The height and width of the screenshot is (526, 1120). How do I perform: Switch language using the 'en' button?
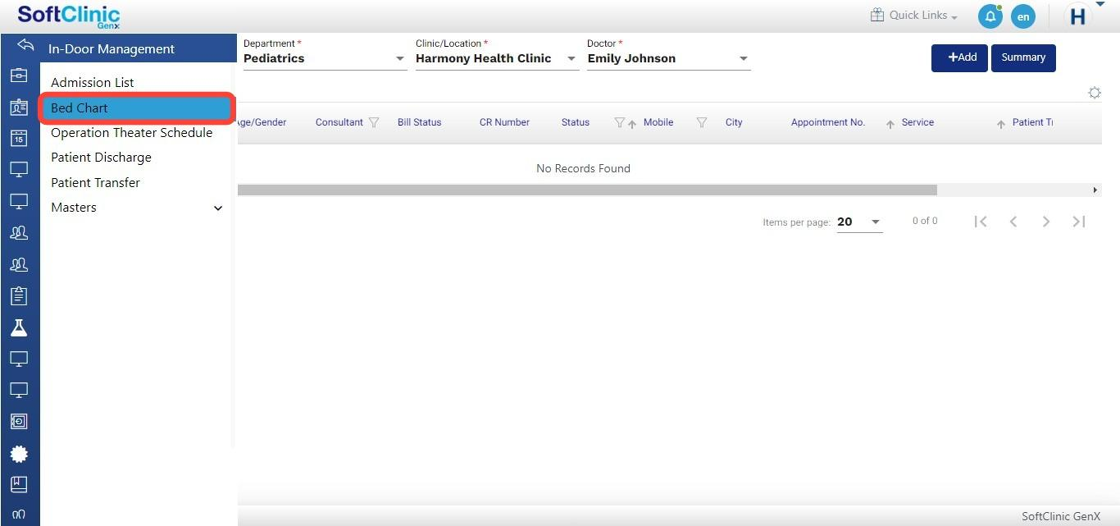(x=1023, y=17)
